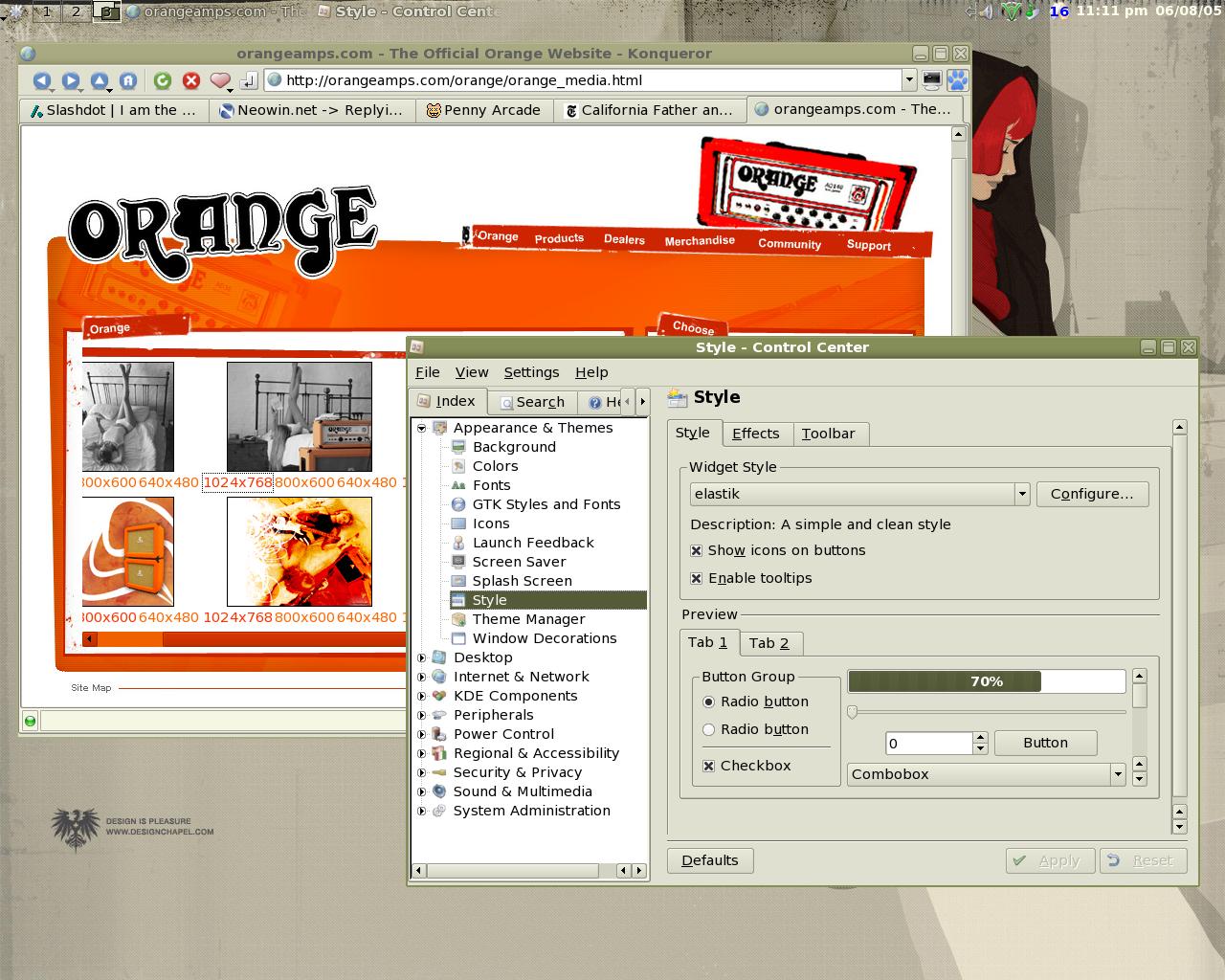Expand the Security & Privacy category
This screenshot has width=1225, height=980.
tap(421, 772)
